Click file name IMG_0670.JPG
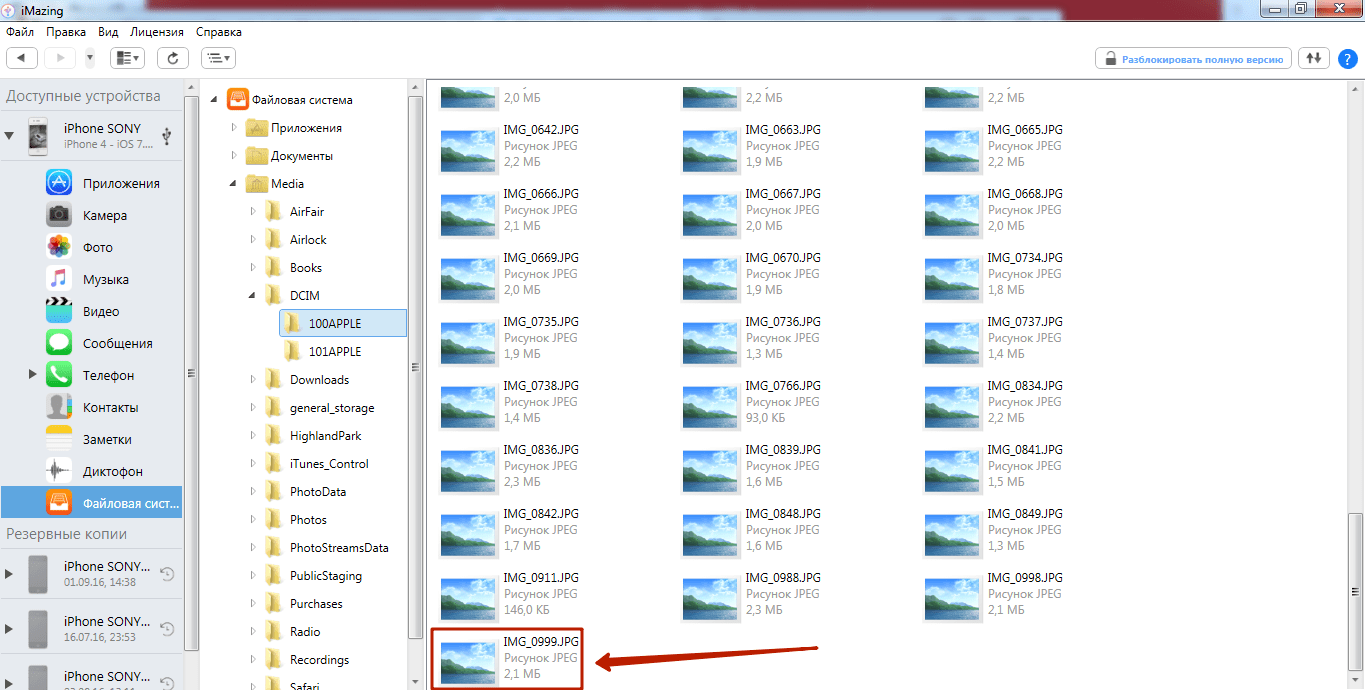This screenshot has height=690, width=1365. pos(783,258)
